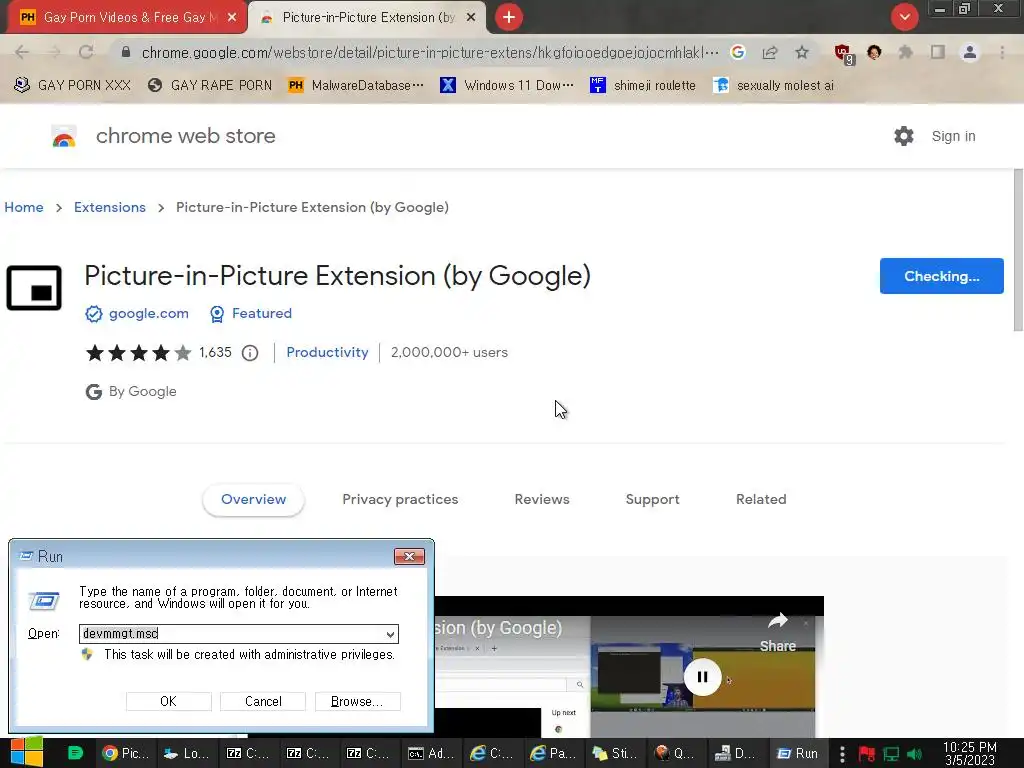The image size is (1024, 768).
Task: Expand the Run dialog Open history dropdown
Action: (x=390, y=634)
